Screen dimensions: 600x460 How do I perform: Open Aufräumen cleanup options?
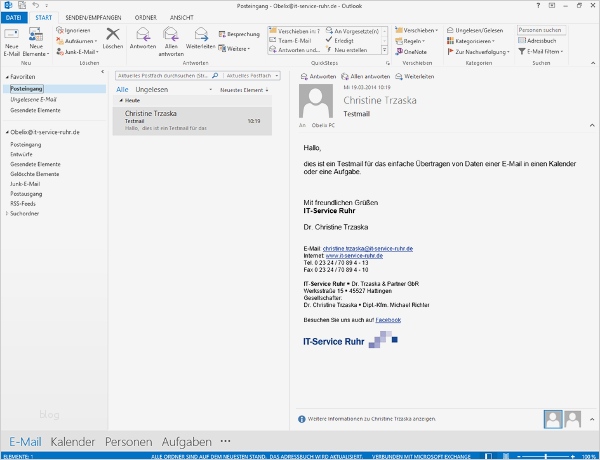coord(77,41)
